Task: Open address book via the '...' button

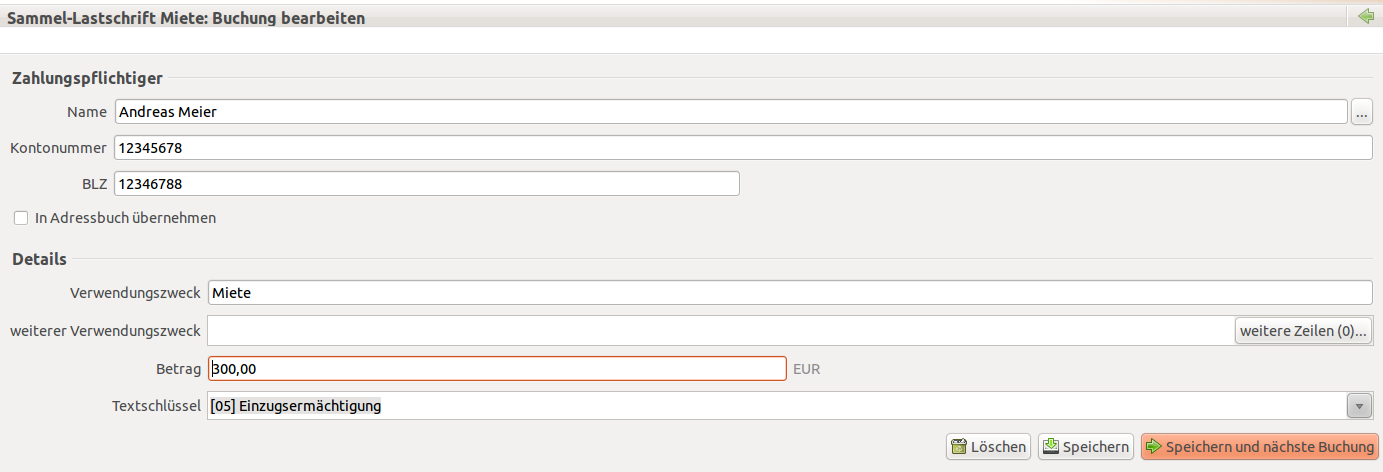Action: 1361,112
